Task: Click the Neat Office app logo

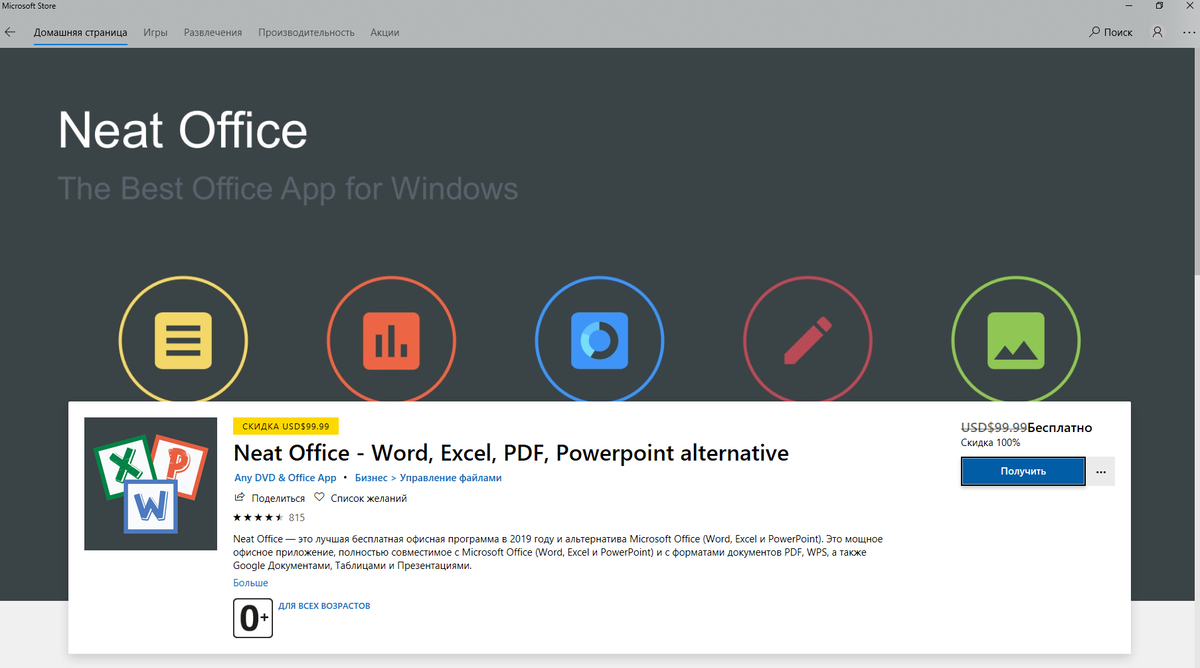Action: [150, 484]
